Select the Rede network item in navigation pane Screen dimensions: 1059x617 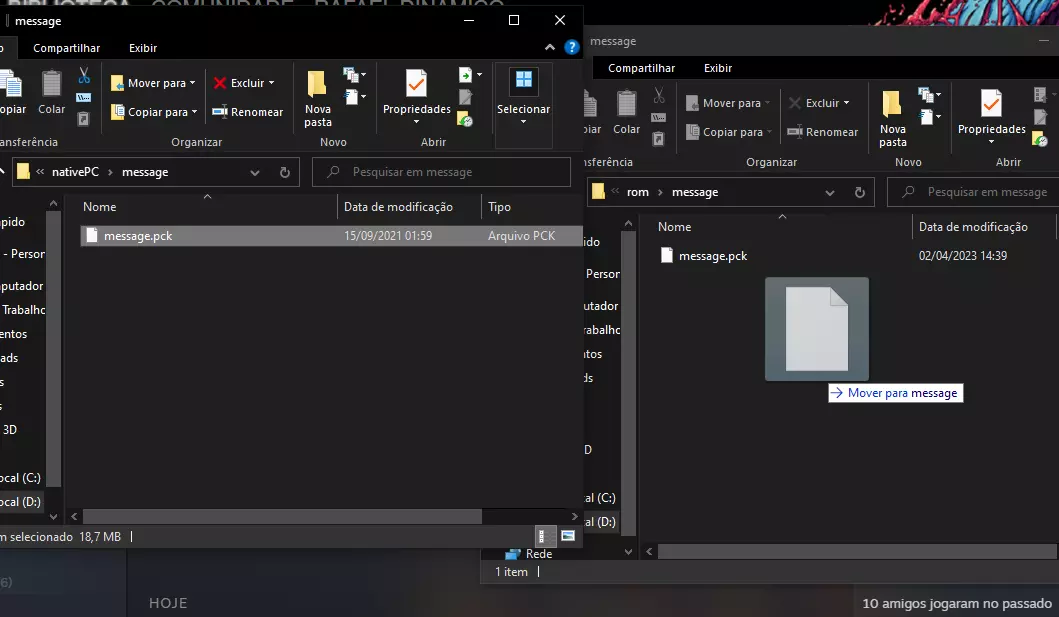click(537, 554)
